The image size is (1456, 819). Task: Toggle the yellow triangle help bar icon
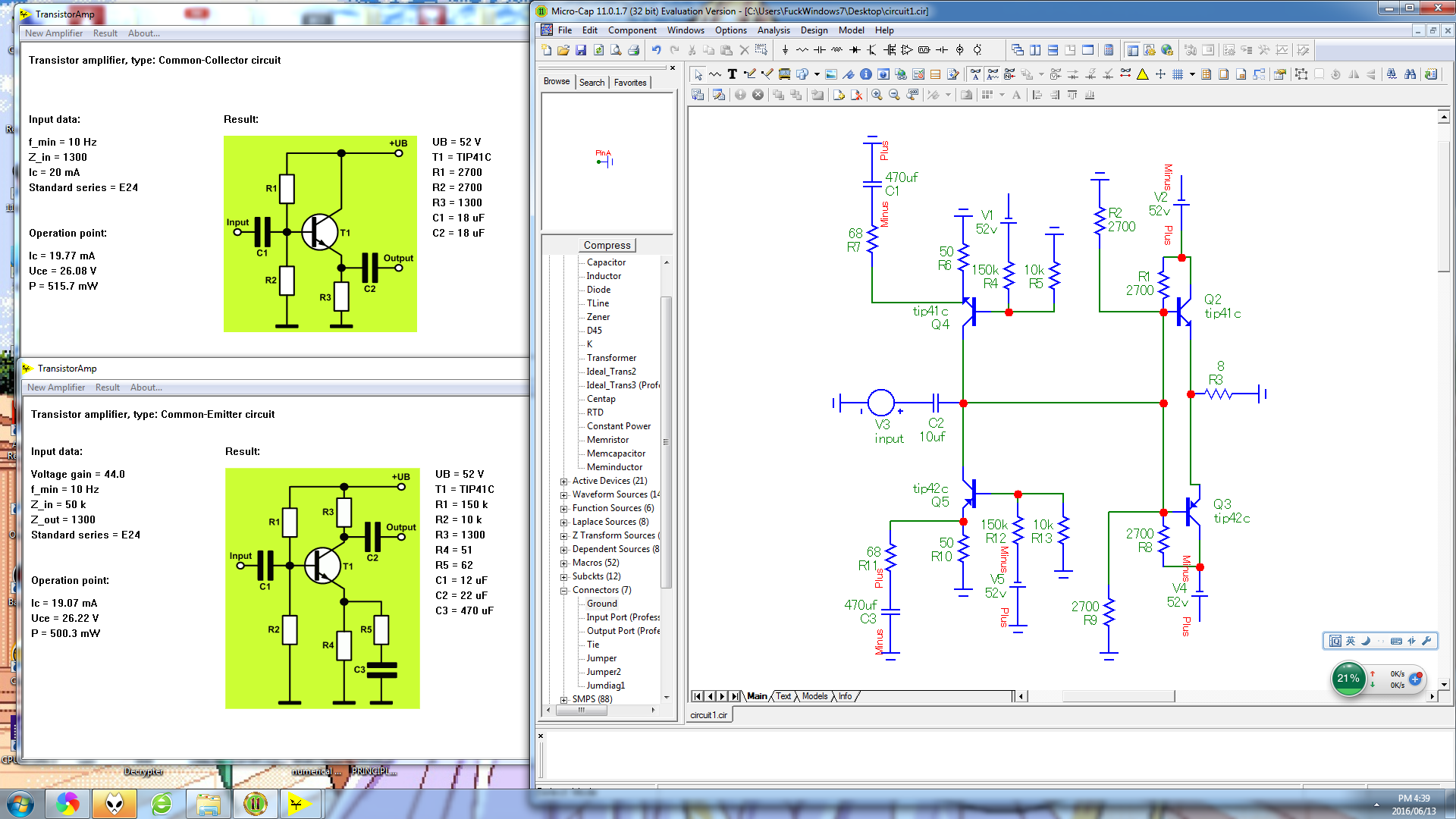point(1142,74)
